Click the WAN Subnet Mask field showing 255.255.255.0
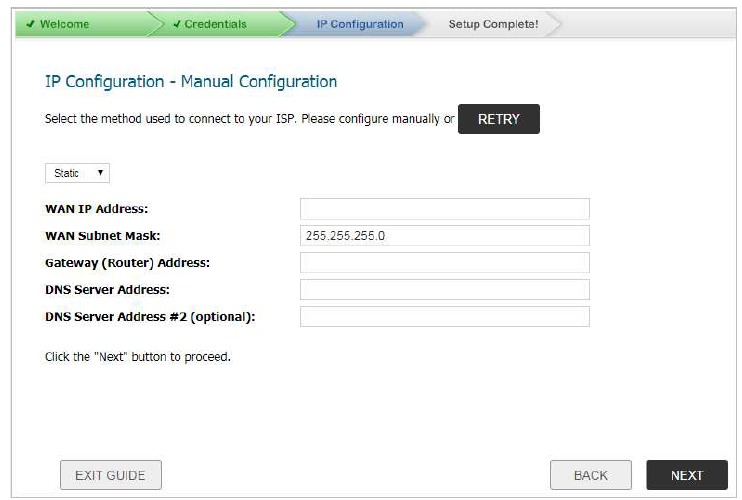Screen dimensions: 742x500 [444, 236]
